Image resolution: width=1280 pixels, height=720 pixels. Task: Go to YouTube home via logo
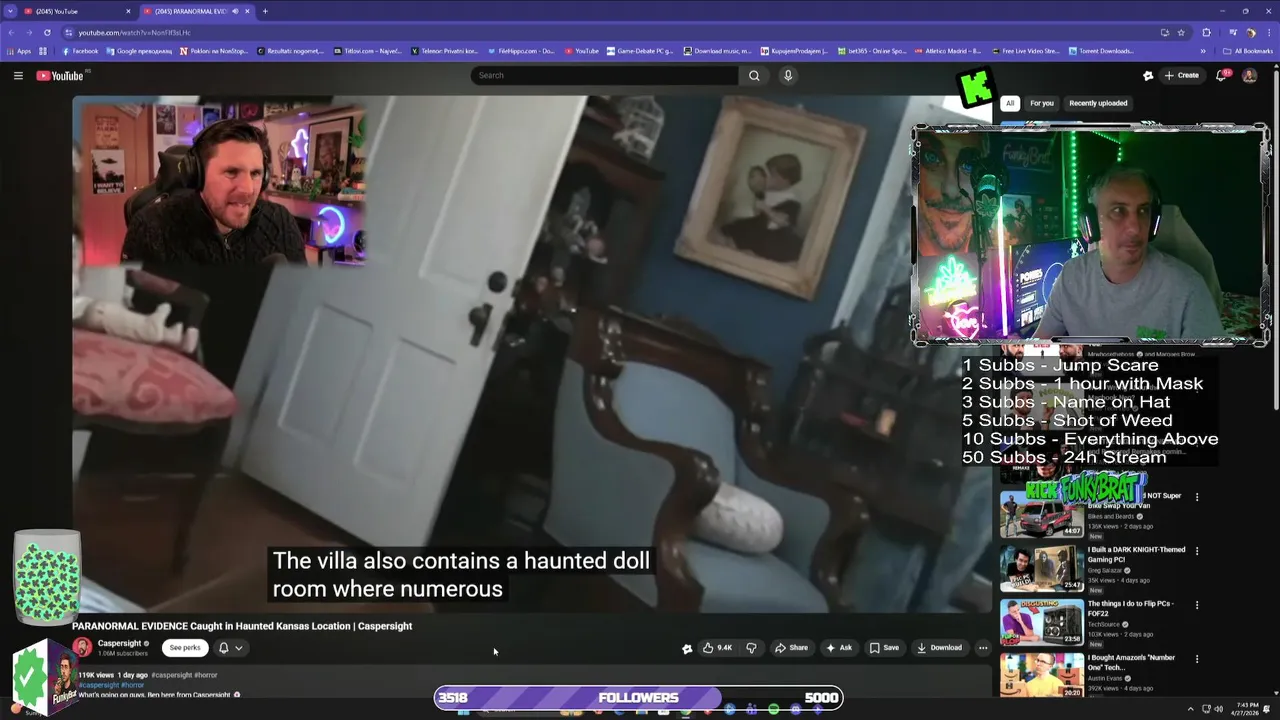(x=60, y=76)
